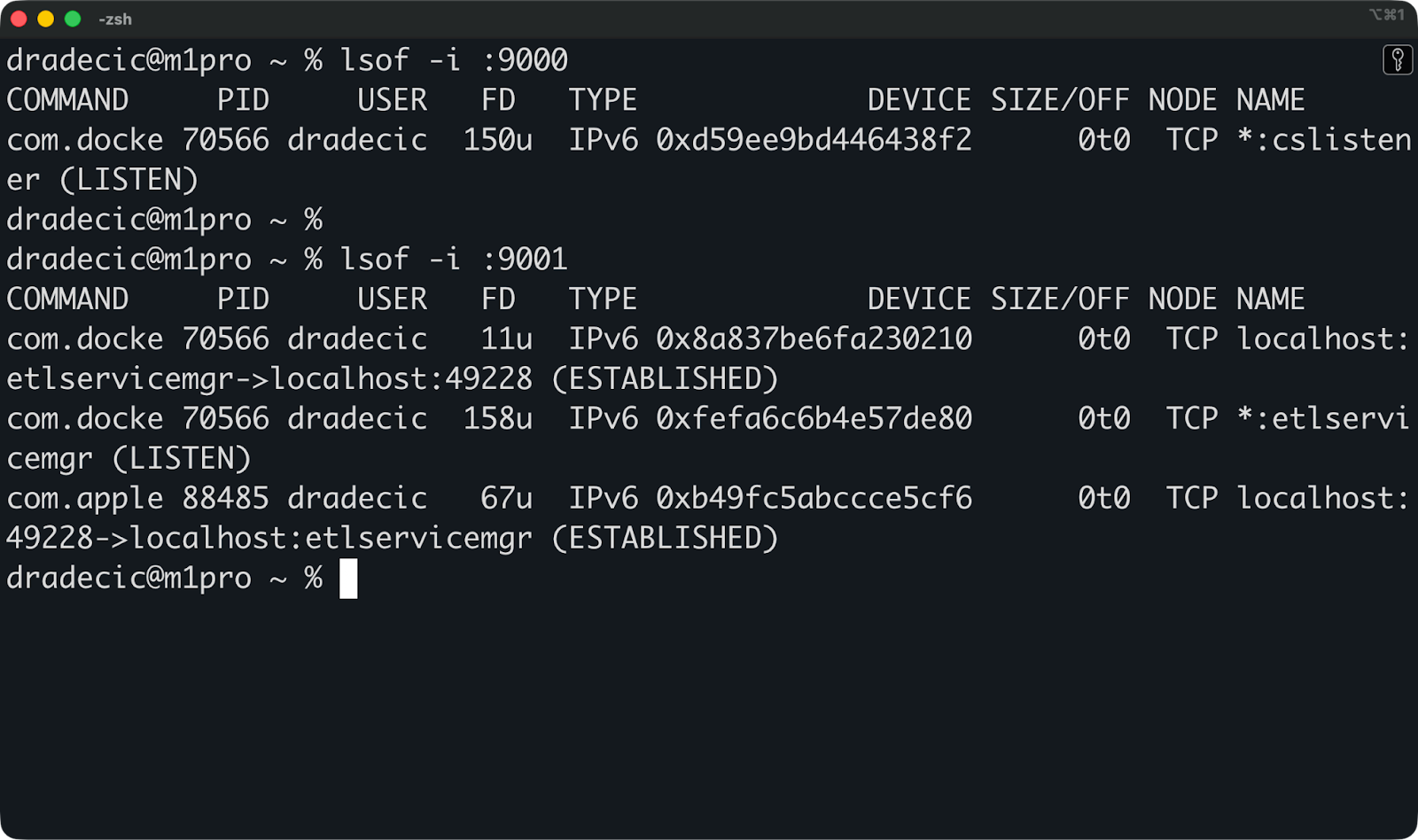
Task: Click the block cursor at the last prompt
Action: (348, 579)
